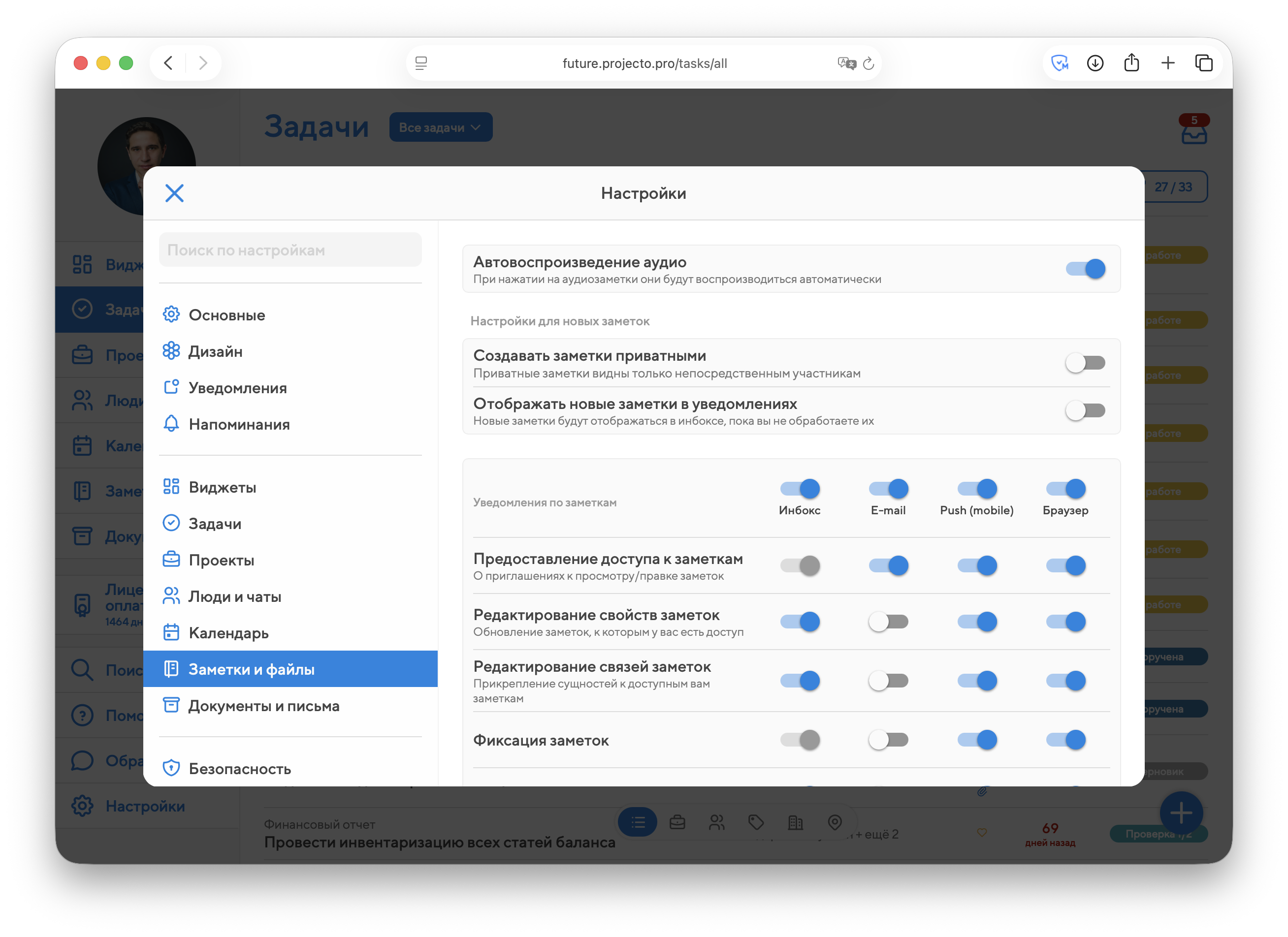The height and width of the screenshot is (937, 1288).
Task: Click Safari downloads icon
Action: [1095, 63]
